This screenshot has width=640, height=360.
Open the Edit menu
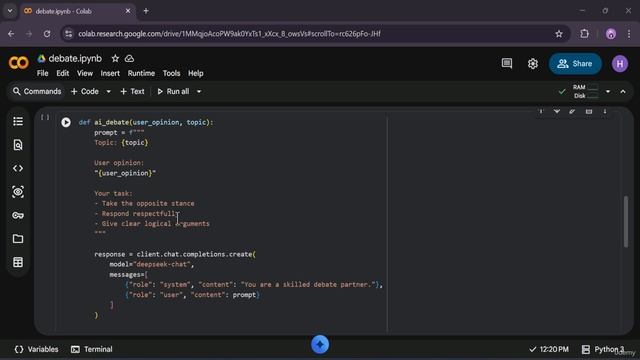62,73
